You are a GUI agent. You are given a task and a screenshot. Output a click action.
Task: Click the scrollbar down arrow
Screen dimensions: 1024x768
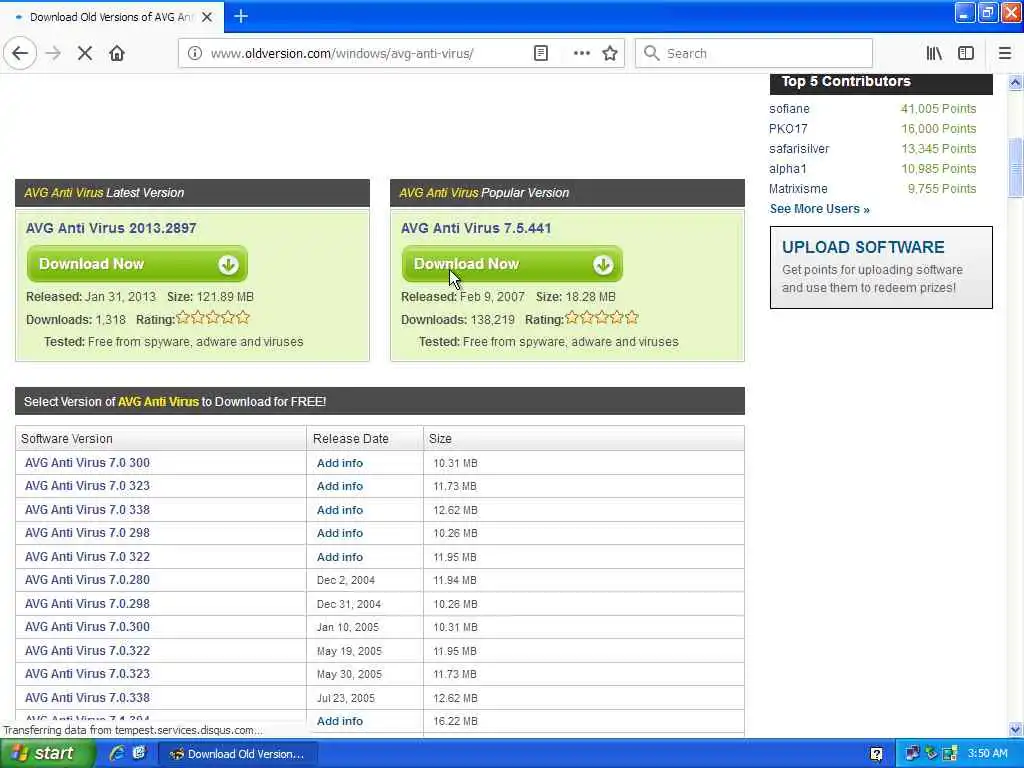point(1016,729)
